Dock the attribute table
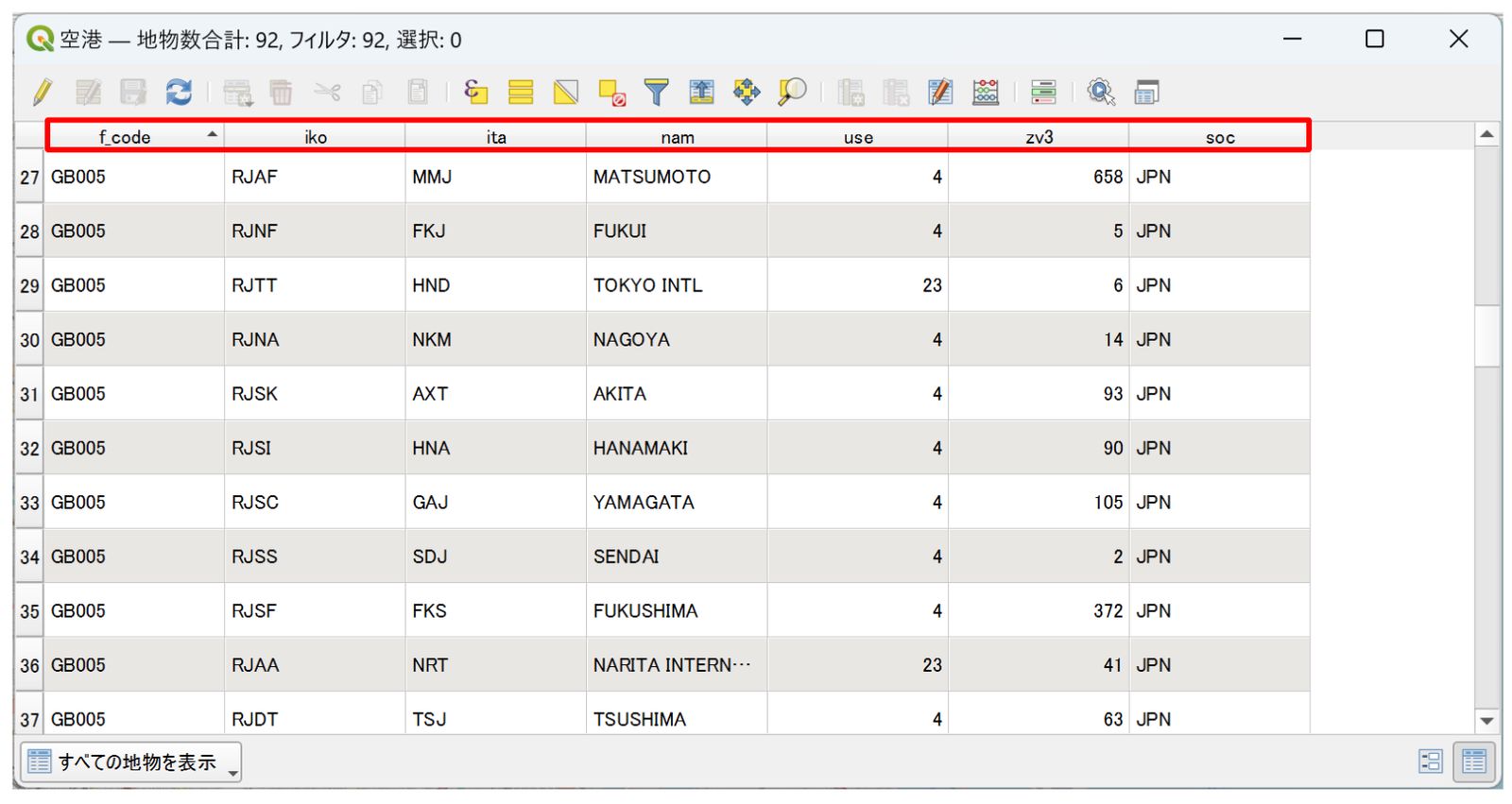1512x804 pixels. coord(1146,92)
